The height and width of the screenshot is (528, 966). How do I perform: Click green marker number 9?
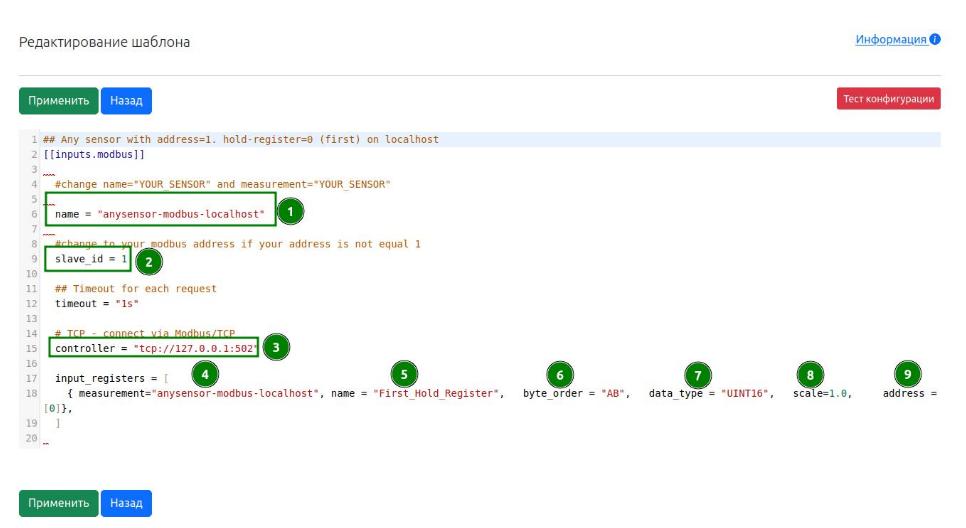(x=908, y=375)
